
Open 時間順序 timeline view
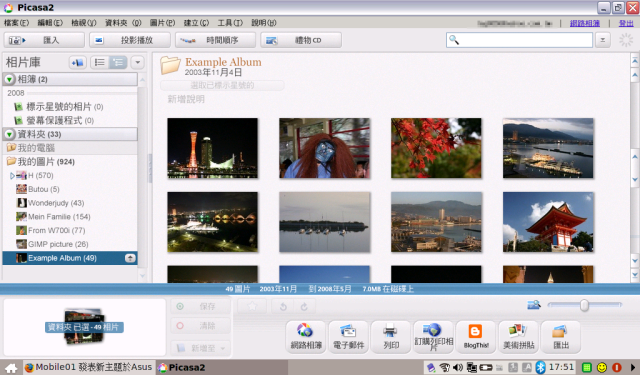click(x=216, y=40)
